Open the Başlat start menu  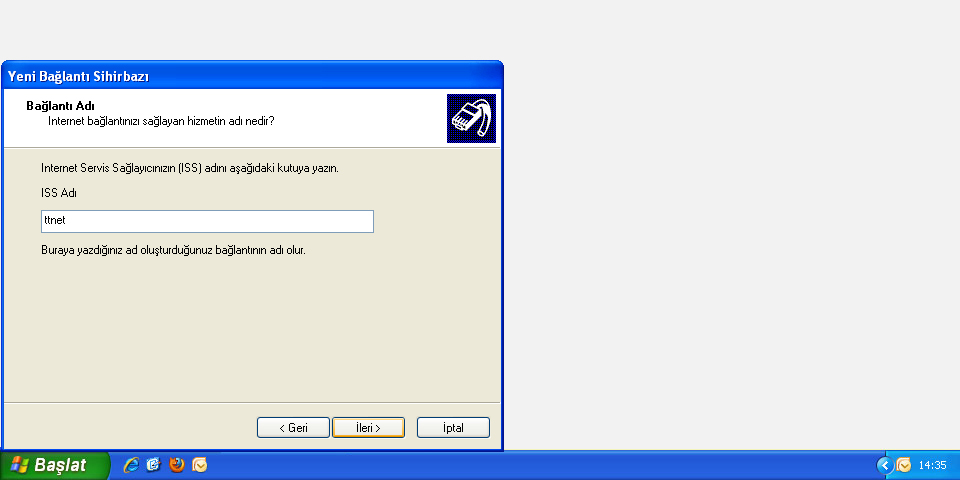(x=55, y=465)
